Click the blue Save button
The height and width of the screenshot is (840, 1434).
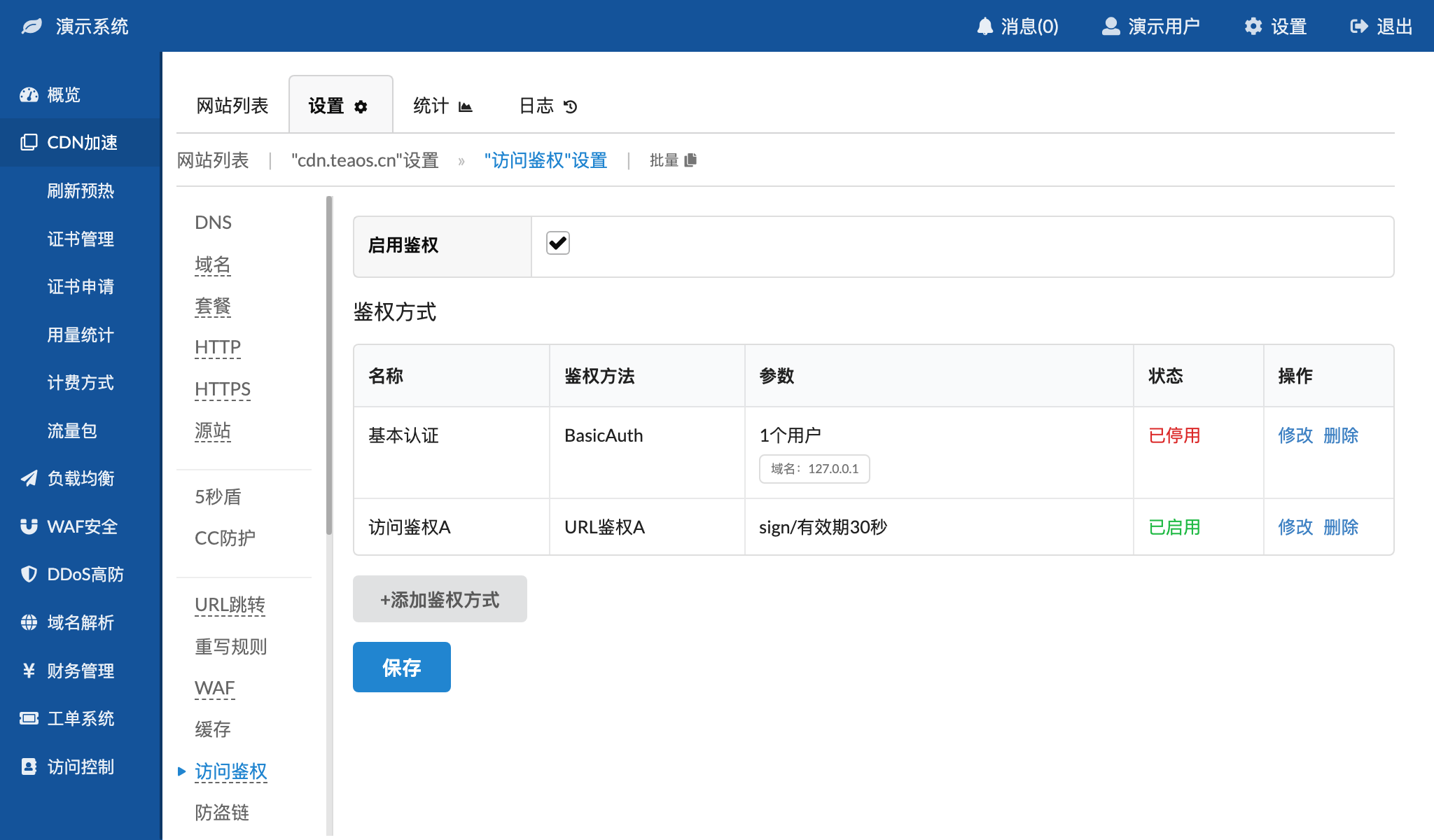(401, 667)
